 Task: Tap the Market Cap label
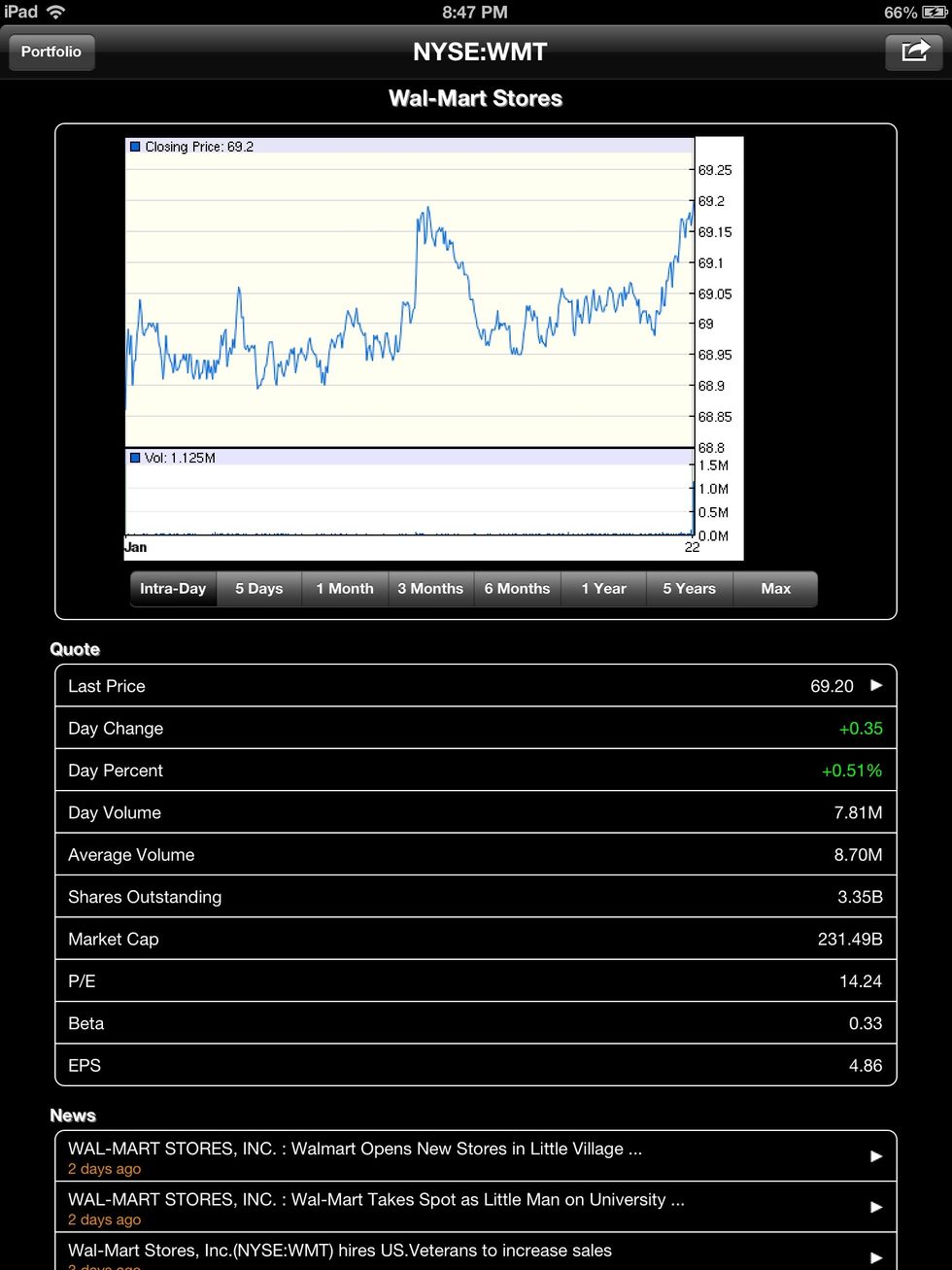(x=114, y=940)
